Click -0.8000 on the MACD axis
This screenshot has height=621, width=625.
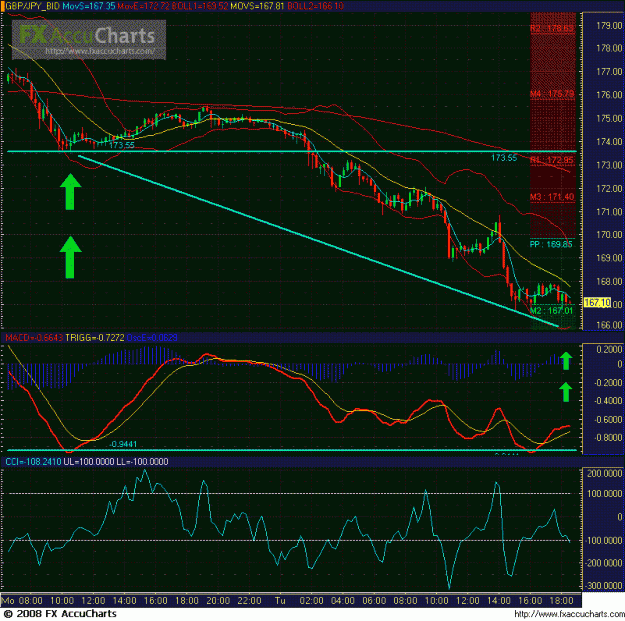[608, 438]
